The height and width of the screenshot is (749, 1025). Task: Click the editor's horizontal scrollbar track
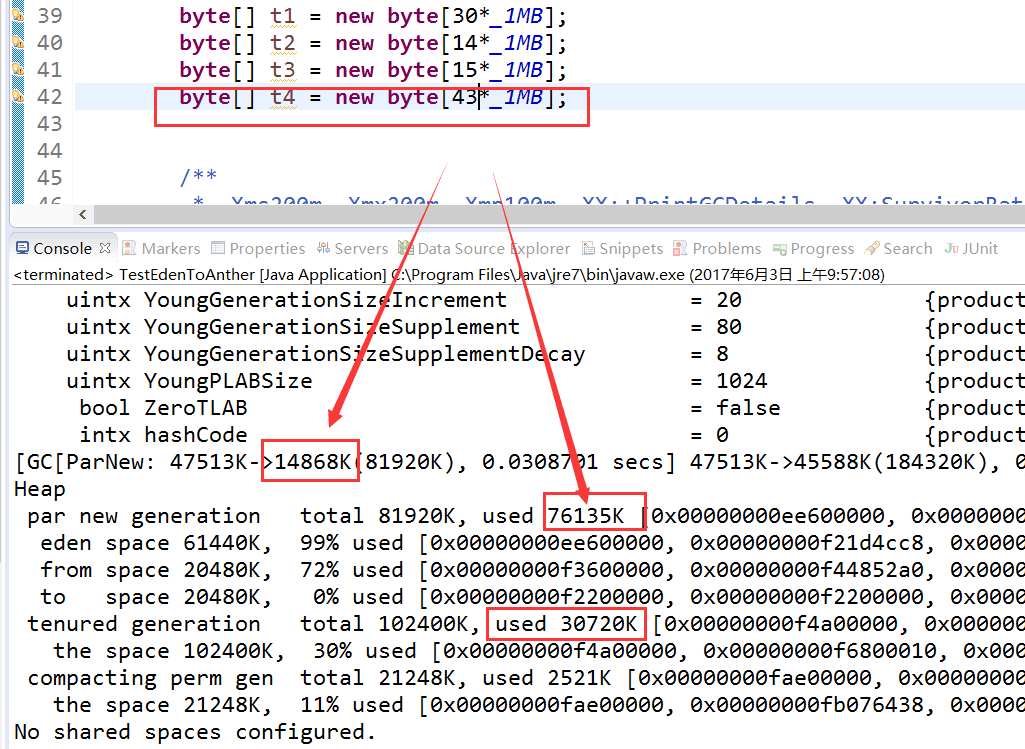(x=559, y=214)
